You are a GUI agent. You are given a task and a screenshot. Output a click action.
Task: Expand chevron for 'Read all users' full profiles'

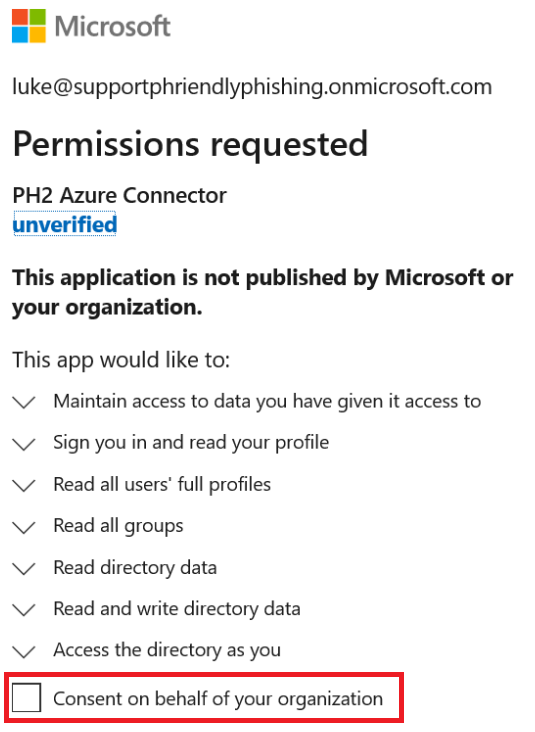click(24, 485)
